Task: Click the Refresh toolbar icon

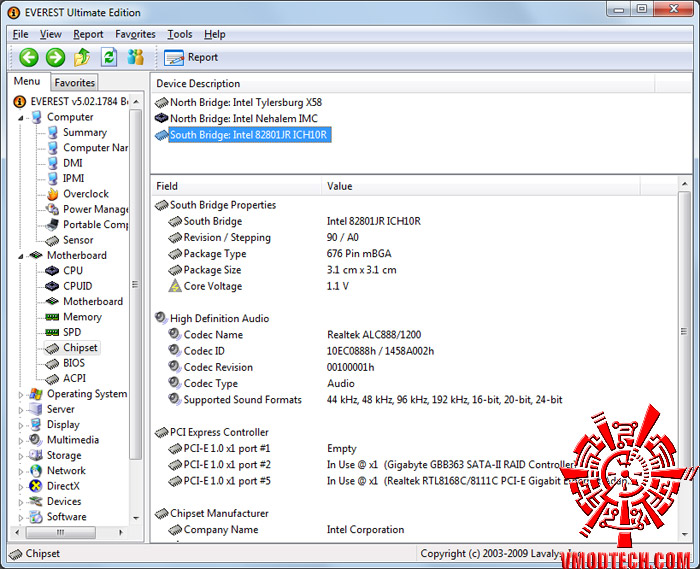Action: click(109, 58)
